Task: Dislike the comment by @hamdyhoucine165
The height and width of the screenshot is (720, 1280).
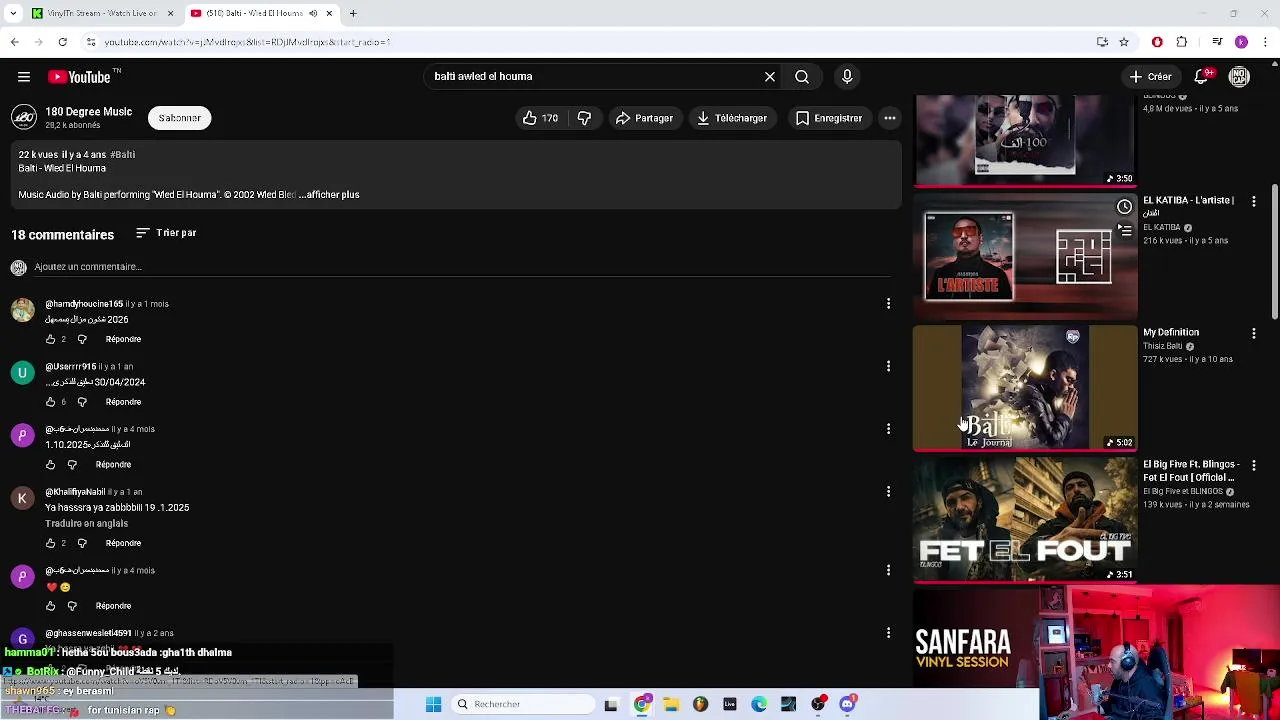Action: pos(82,339)
